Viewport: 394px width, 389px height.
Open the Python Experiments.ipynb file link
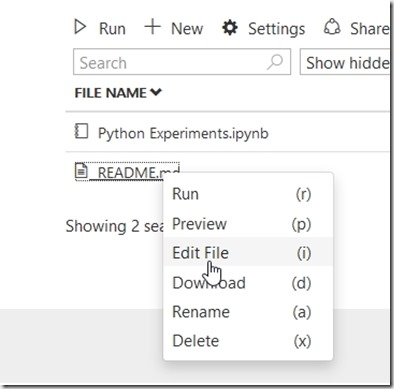(x=183, y=133)
